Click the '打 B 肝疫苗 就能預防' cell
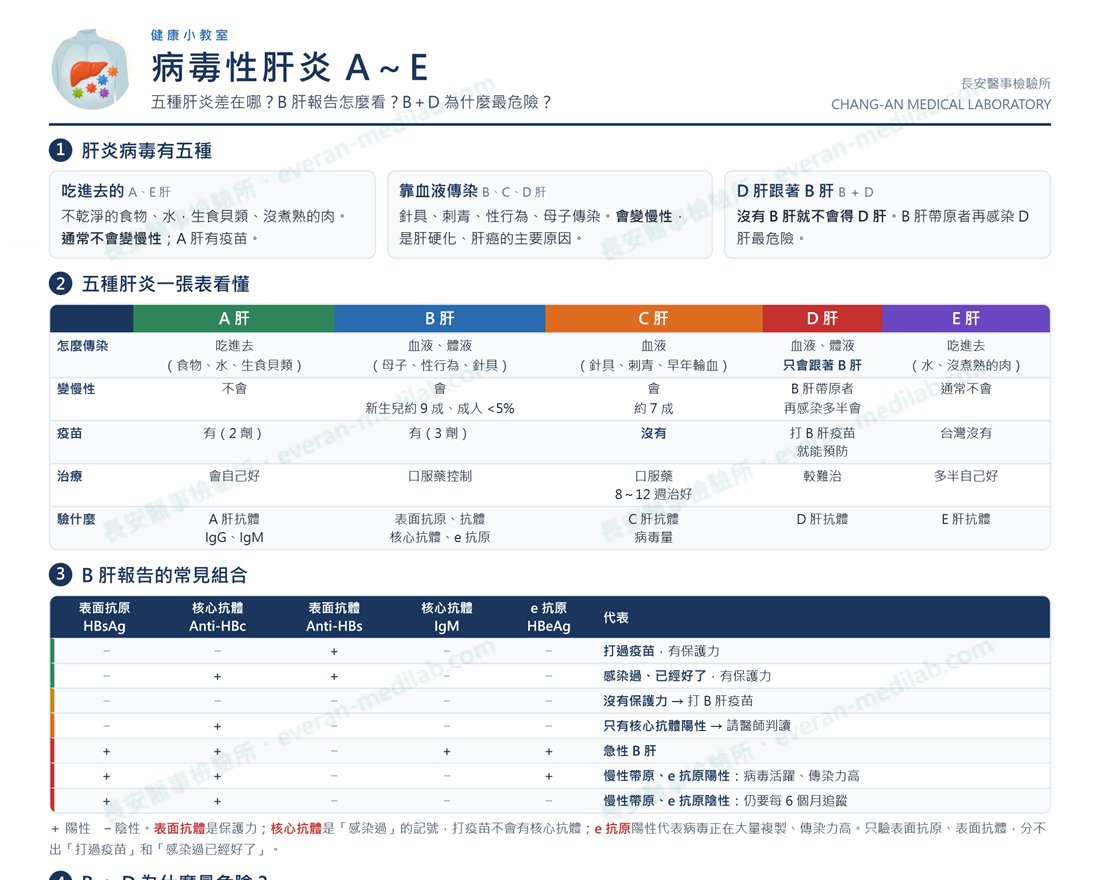 (x=822, y=442)
